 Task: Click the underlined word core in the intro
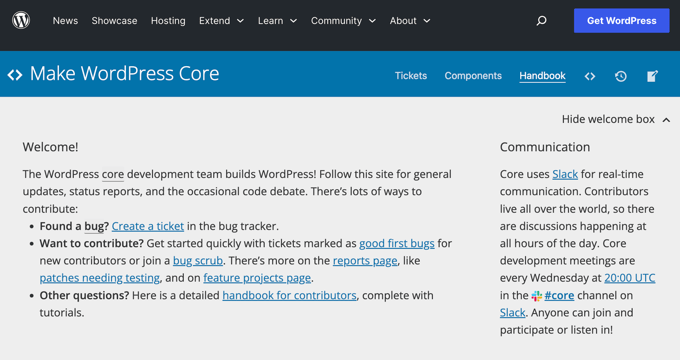point(113,174)
